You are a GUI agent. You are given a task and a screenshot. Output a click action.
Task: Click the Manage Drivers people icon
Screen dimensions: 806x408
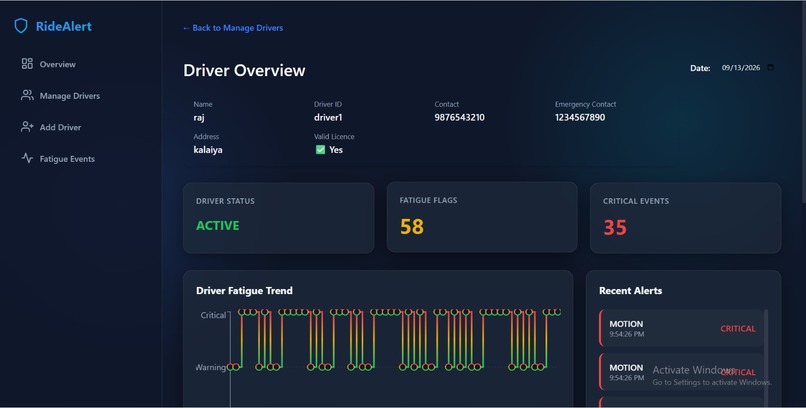(27, 95)
